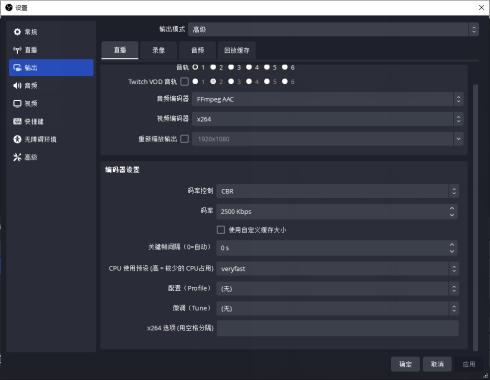Switch to the 回放缓存 tab

[x=237, y=50]
